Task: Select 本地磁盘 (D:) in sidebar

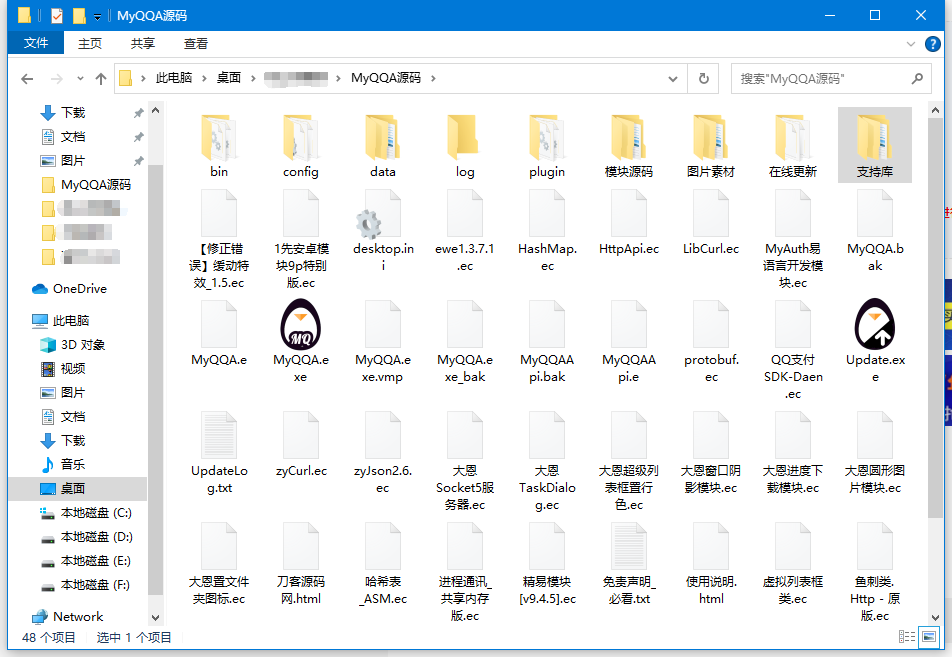Action: (x=96, y=537)
